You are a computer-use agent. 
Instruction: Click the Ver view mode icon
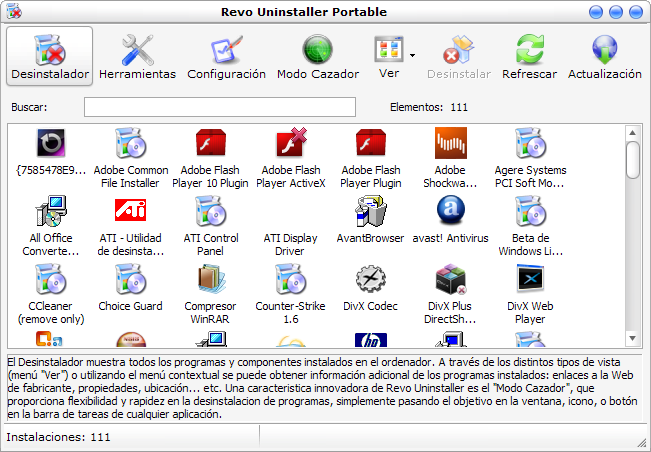click(387, 50)
